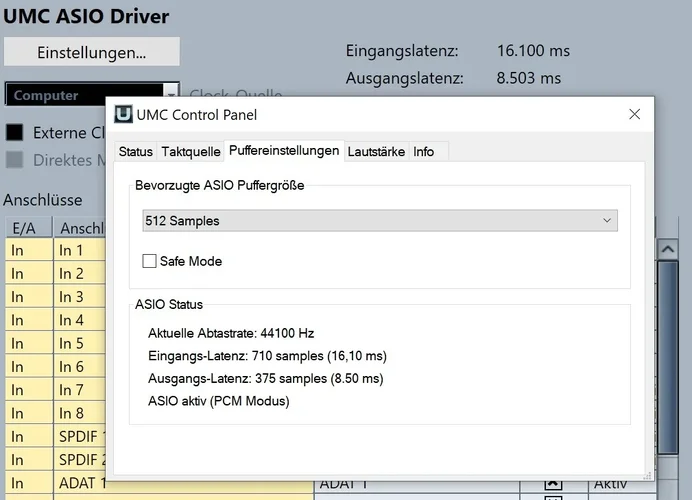
Task: Click the Ausgangs-Latenz 375 samples line
Action: pos(266,378)
